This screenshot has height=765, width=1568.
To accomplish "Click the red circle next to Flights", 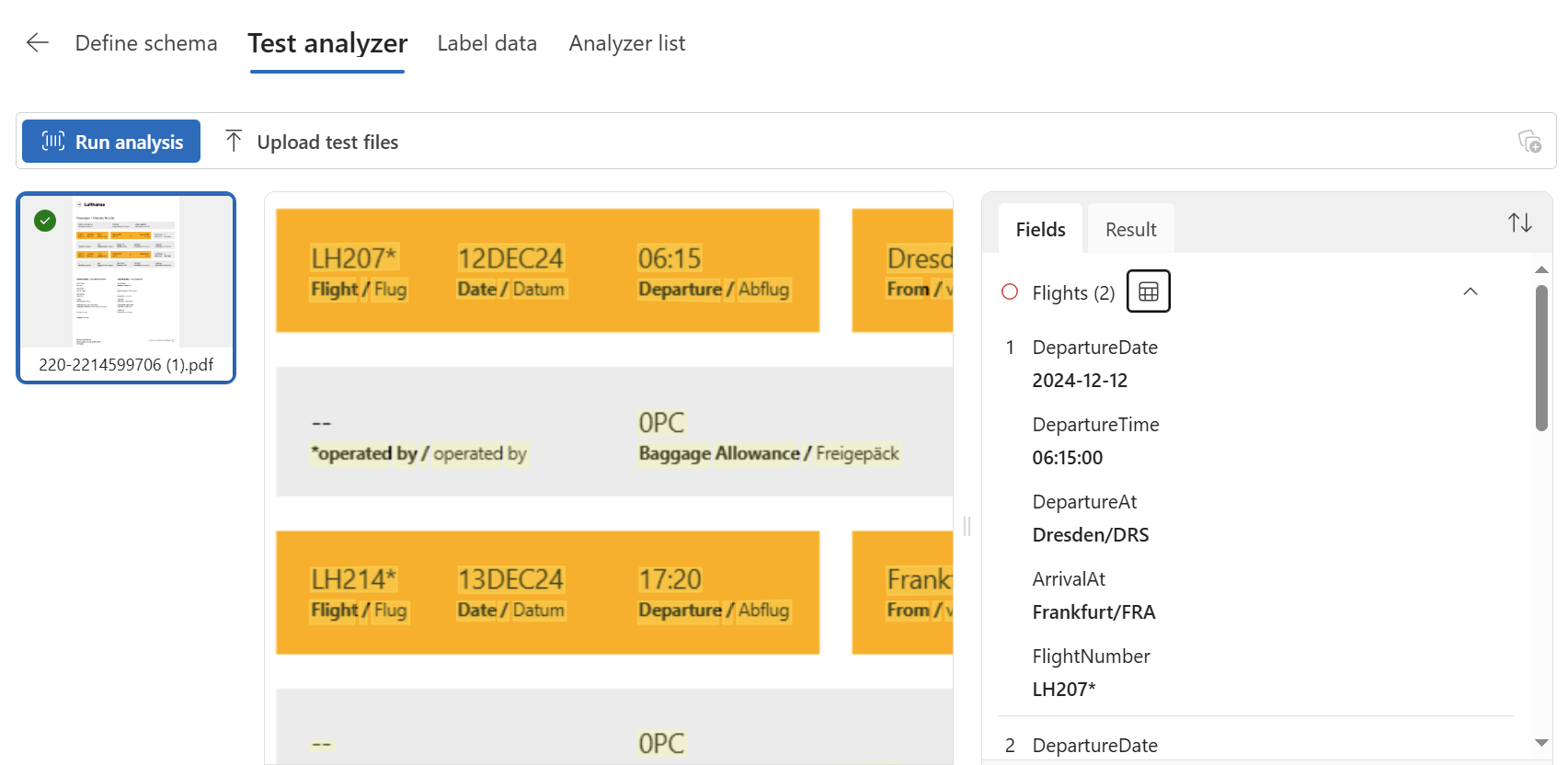I will click(x=1010, y=291).
